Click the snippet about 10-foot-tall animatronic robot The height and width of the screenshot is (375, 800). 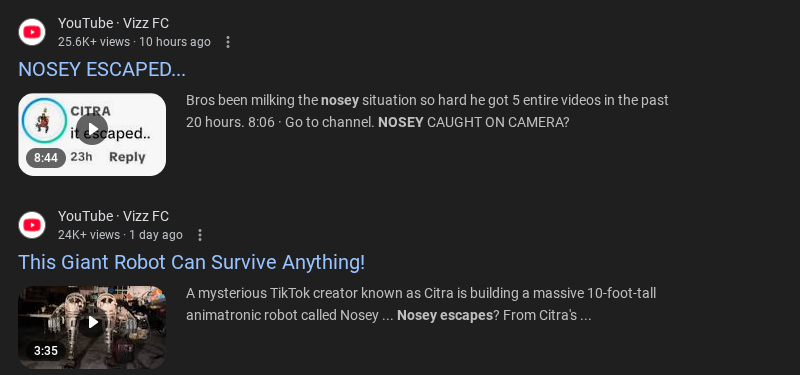tap(421, 304)
